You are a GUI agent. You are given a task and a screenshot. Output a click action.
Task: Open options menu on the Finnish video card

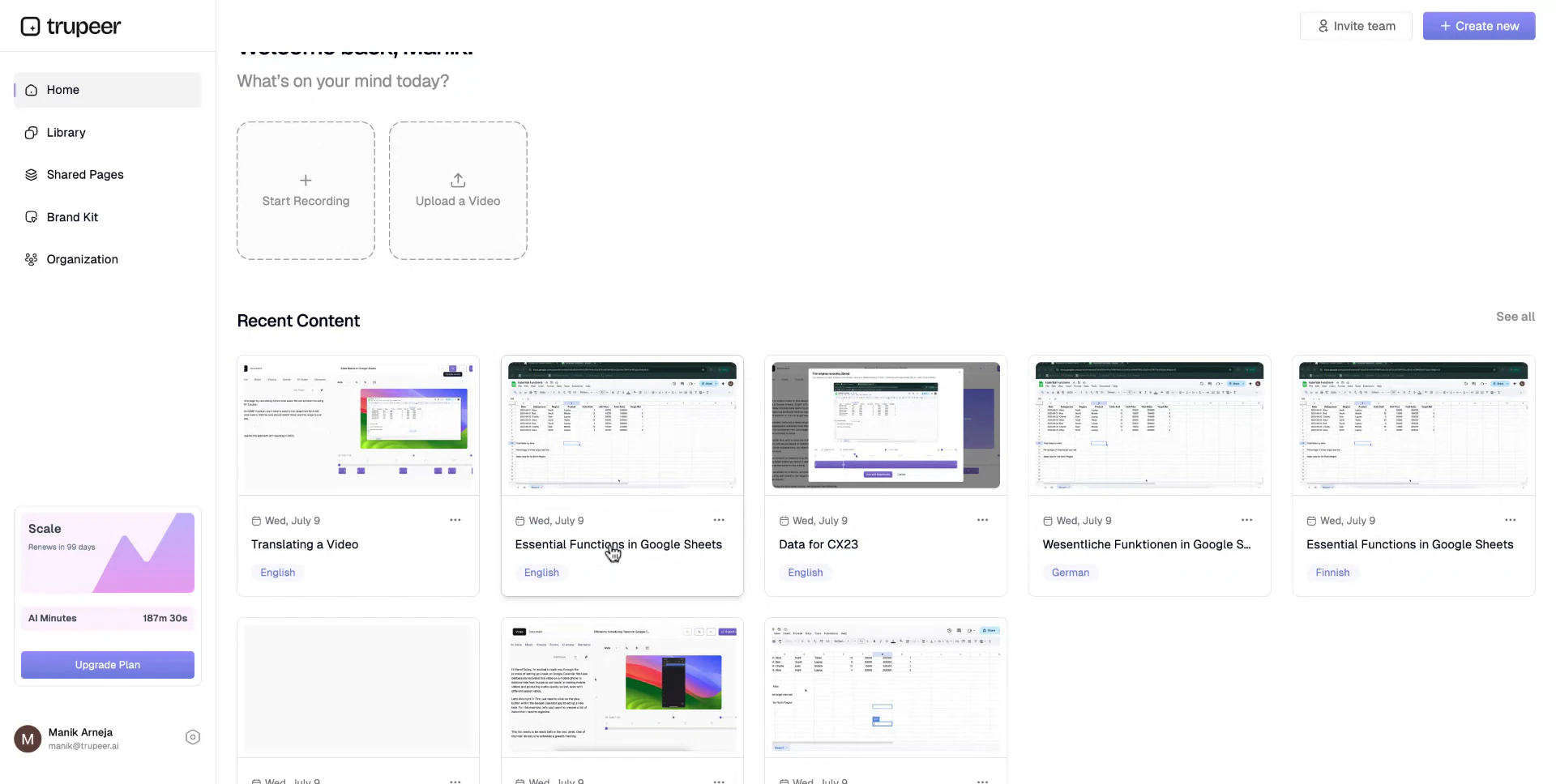tap(1511, 520)
